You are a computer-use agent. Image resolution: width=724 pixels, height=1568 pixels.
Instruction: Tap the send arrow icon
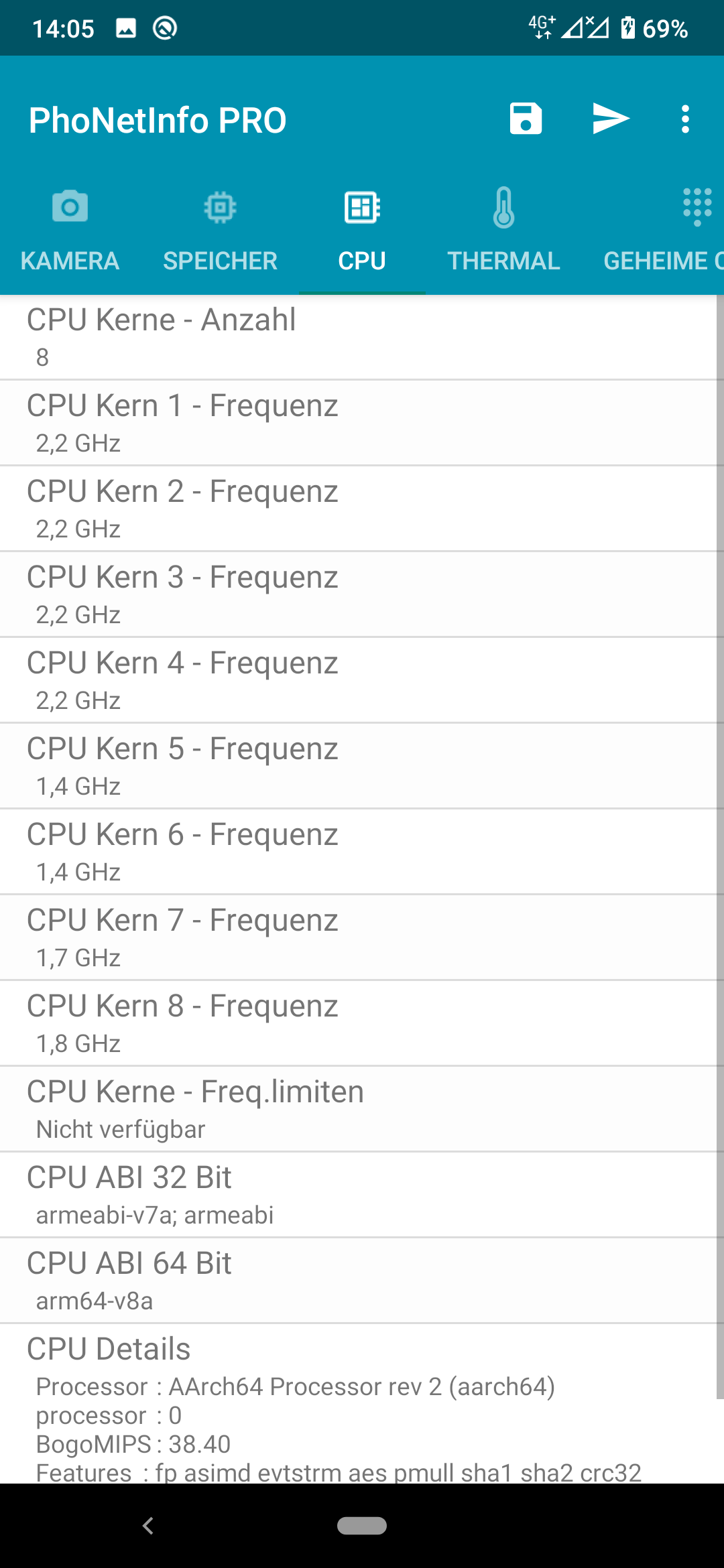click(x=611, y=119)
